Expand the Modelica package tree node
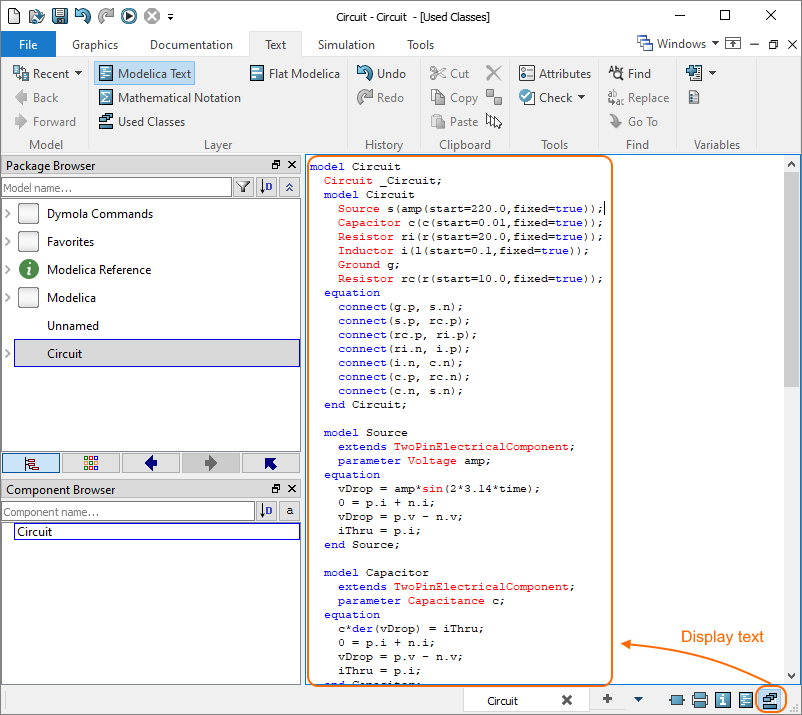This screenshot has height=715, width=802. (x=8, y=298)
